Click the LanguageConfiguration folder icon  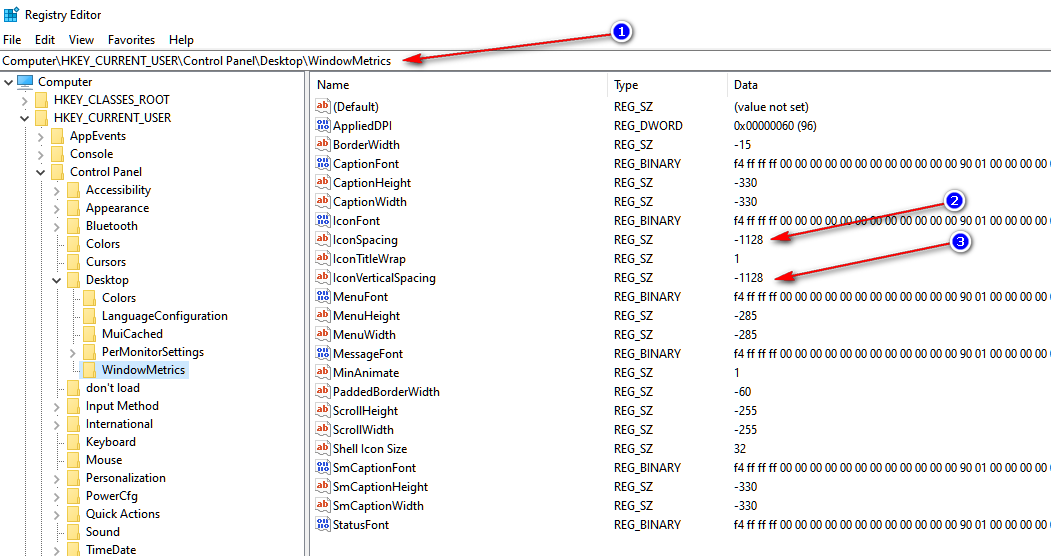click(x=90, y=316)
